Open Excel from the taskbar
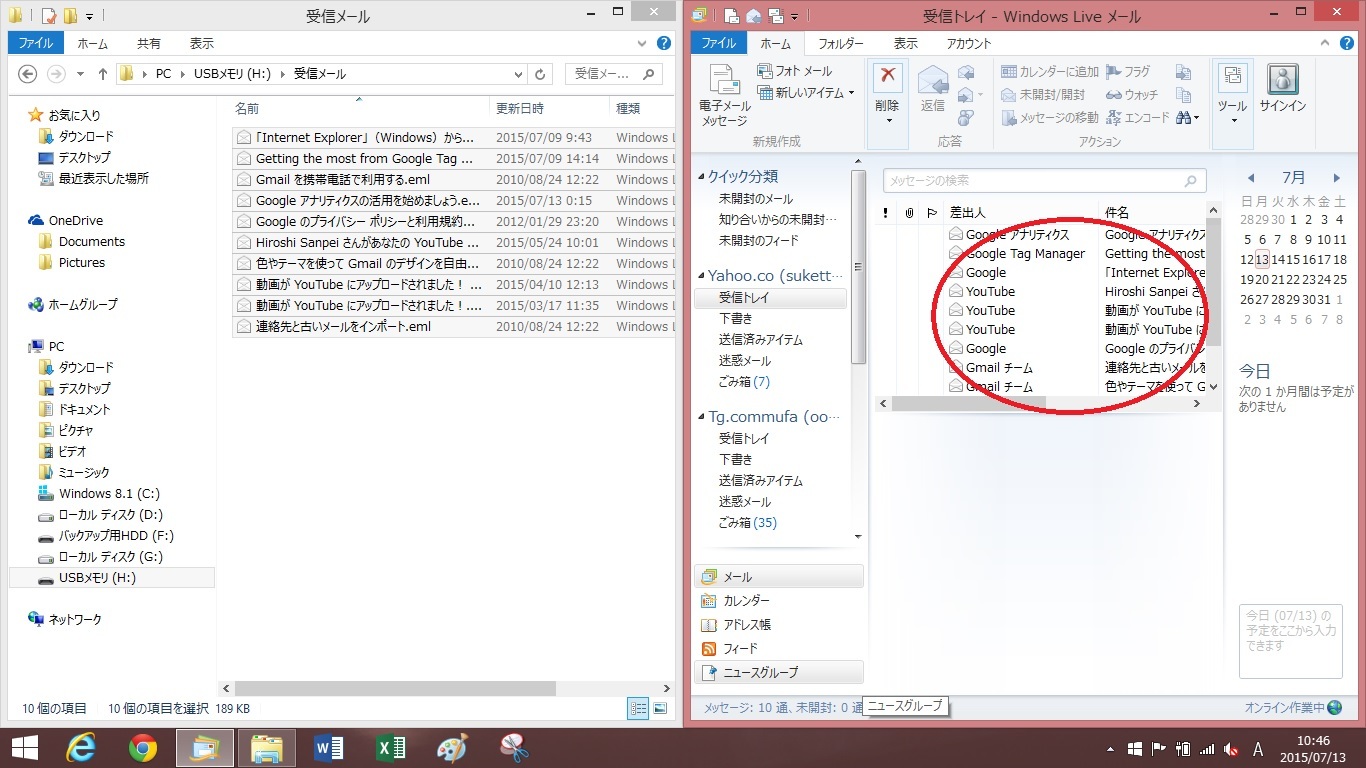Viewport: 1366px width, 768px height. (391, 748)
